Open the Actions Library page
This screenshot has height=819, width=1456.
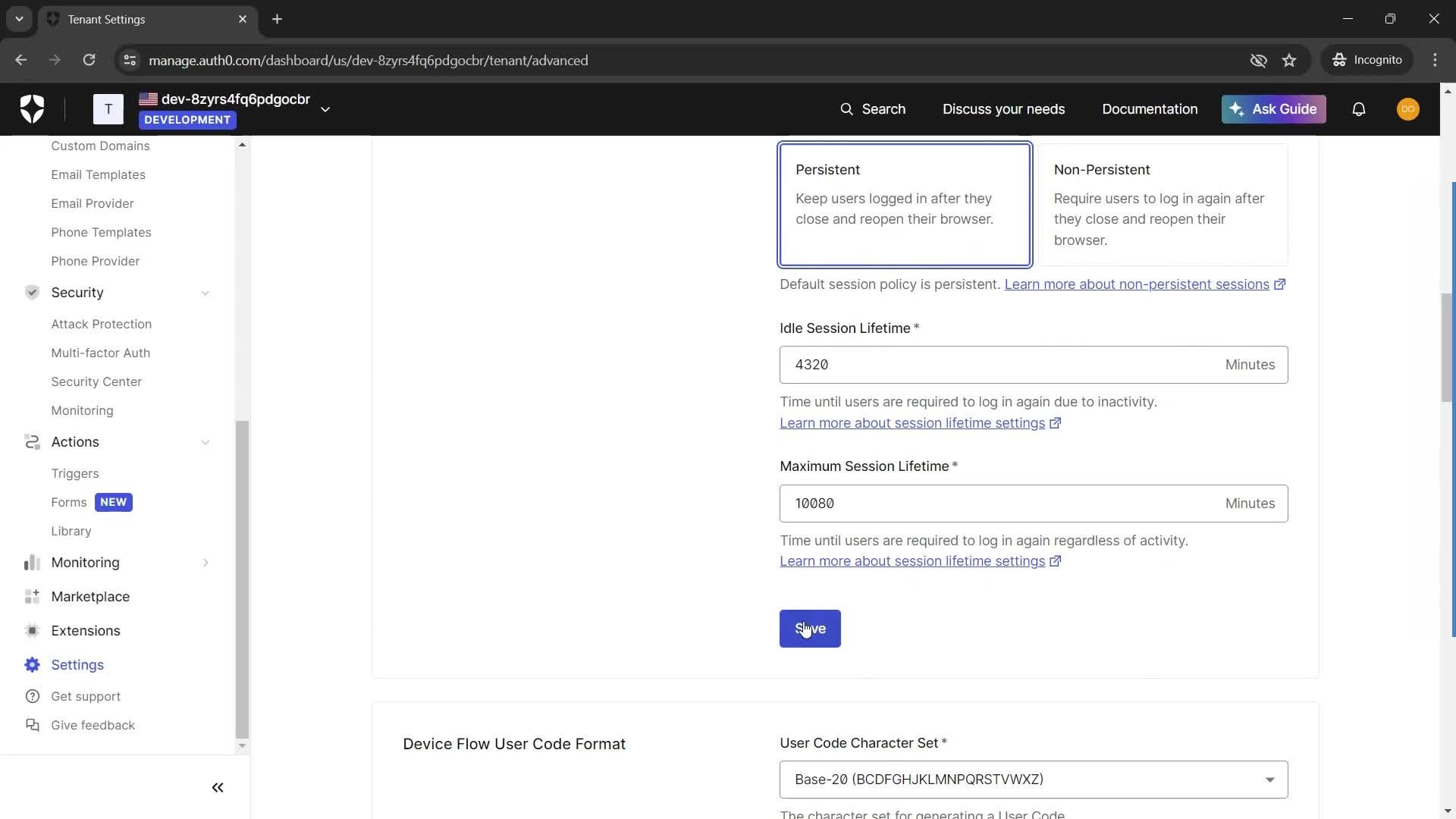(71, 531)
